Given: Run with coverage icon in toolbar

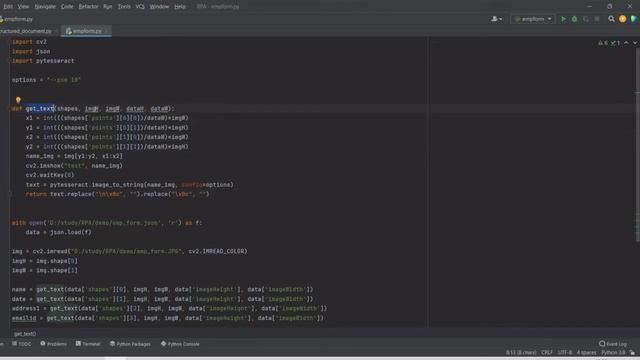Looking at the screenshot, I should tap(586, 19).
